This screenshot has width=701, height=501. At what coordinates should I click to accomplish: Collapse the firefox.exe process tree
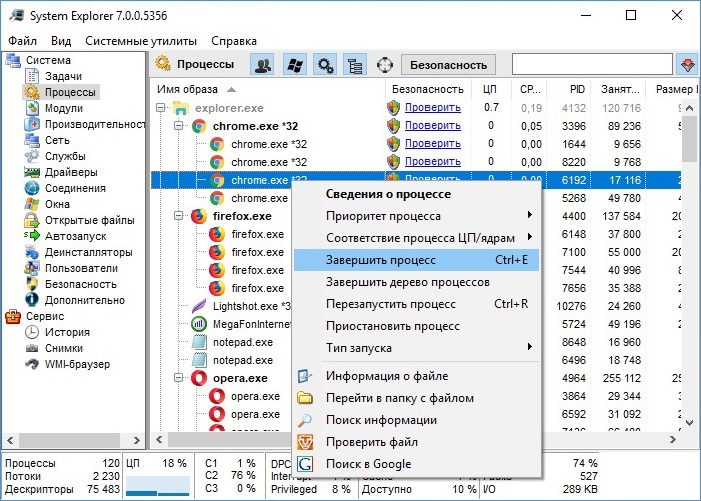coord(178,216)
